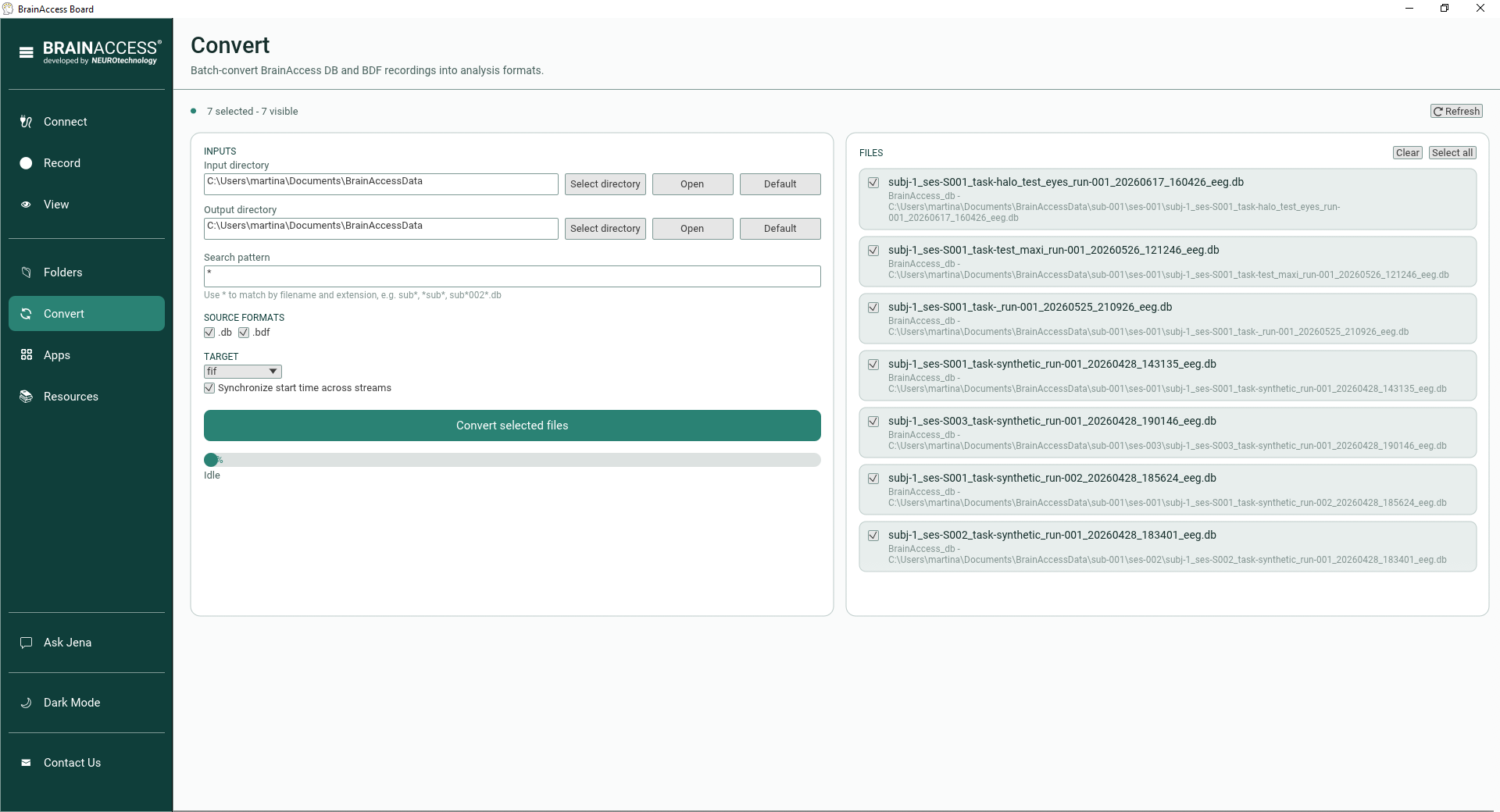Click the hamburger menu icon beside BrainAccess logo

27,52
